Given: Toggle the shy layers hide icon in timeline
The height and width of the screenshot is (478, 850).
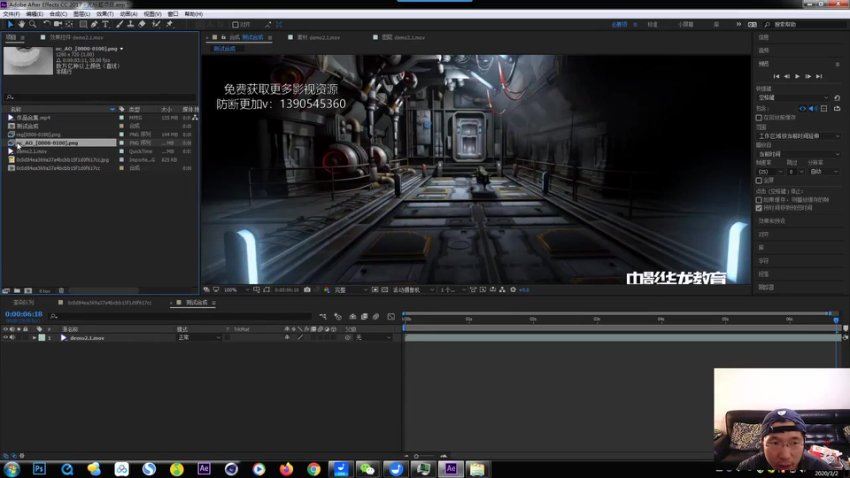Looking at the screenshot, I should 352,316.
